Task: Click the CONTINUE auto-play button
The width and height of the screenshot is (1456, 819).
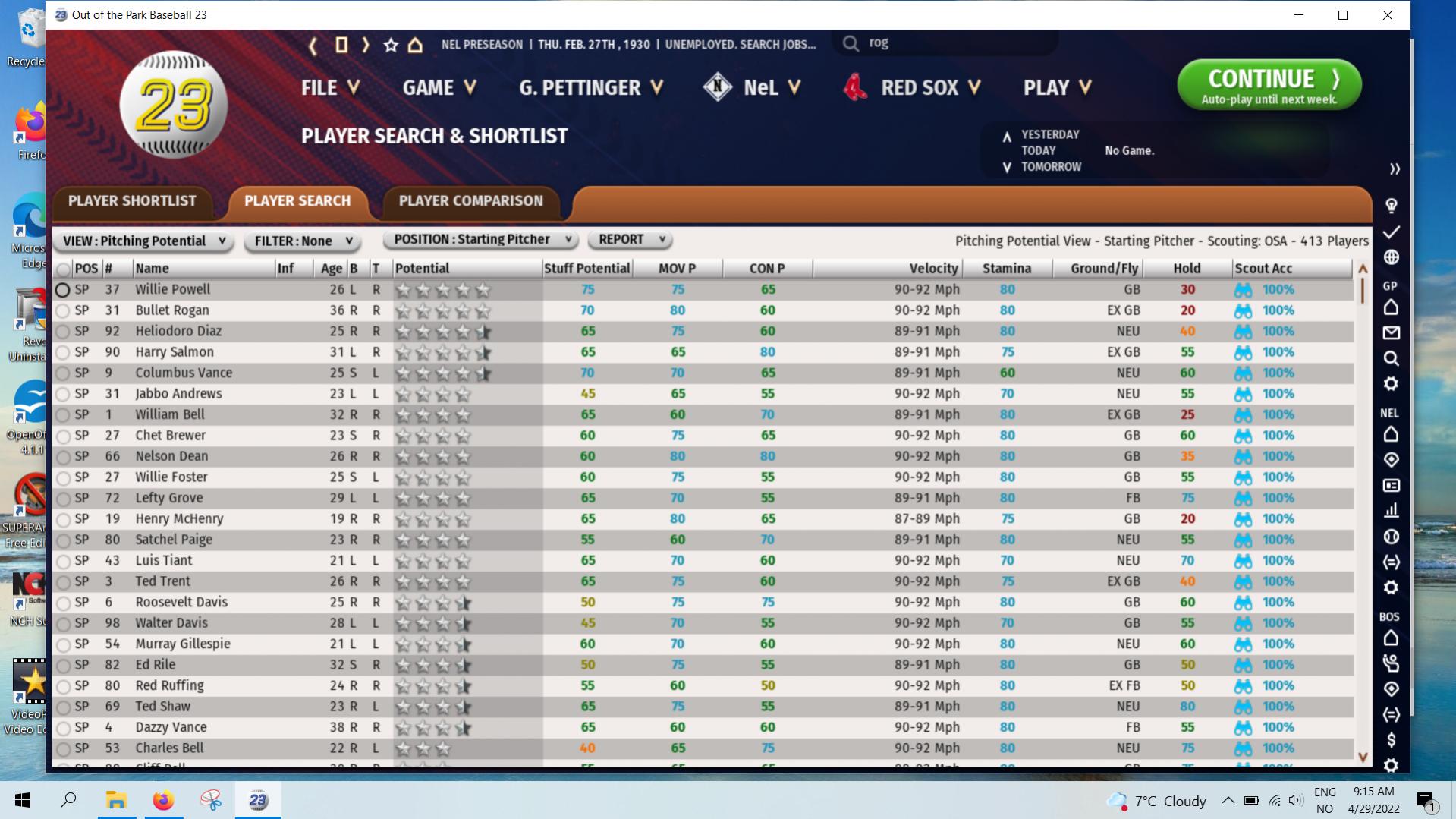Action: tap(1269, 85)
